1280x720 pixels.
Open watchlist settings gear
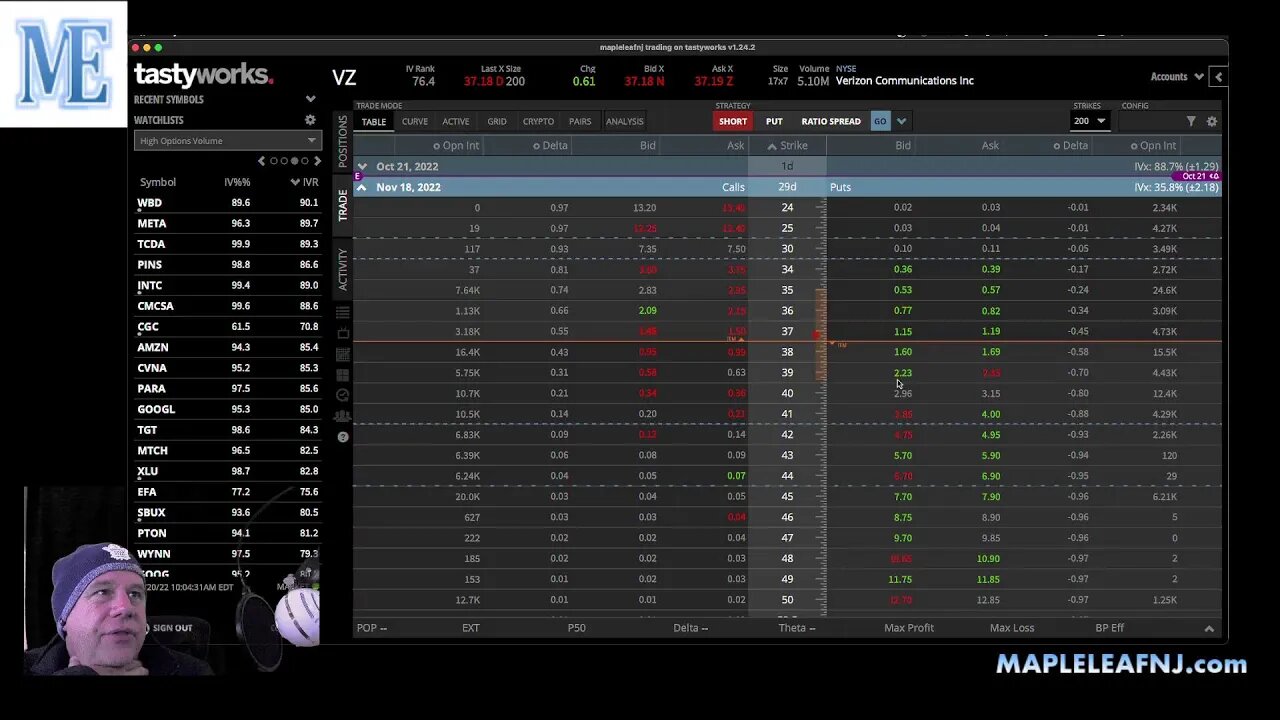(x=310, y=120)
